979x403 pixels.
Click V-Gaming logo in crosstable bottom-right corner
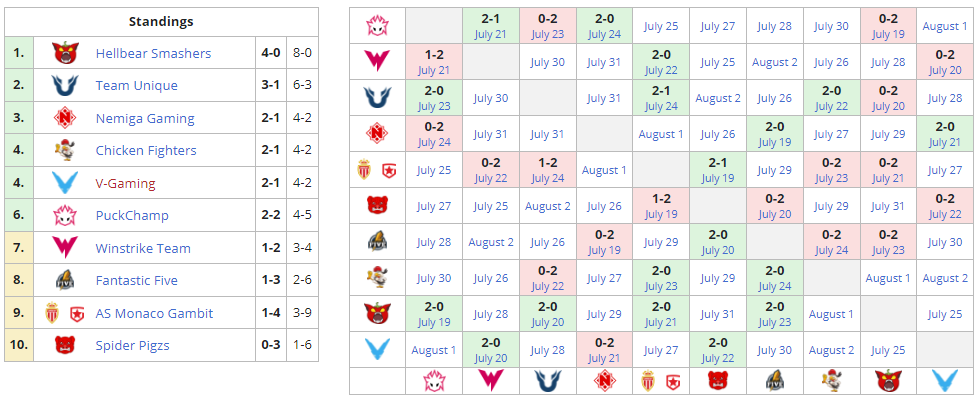(944, 381)
